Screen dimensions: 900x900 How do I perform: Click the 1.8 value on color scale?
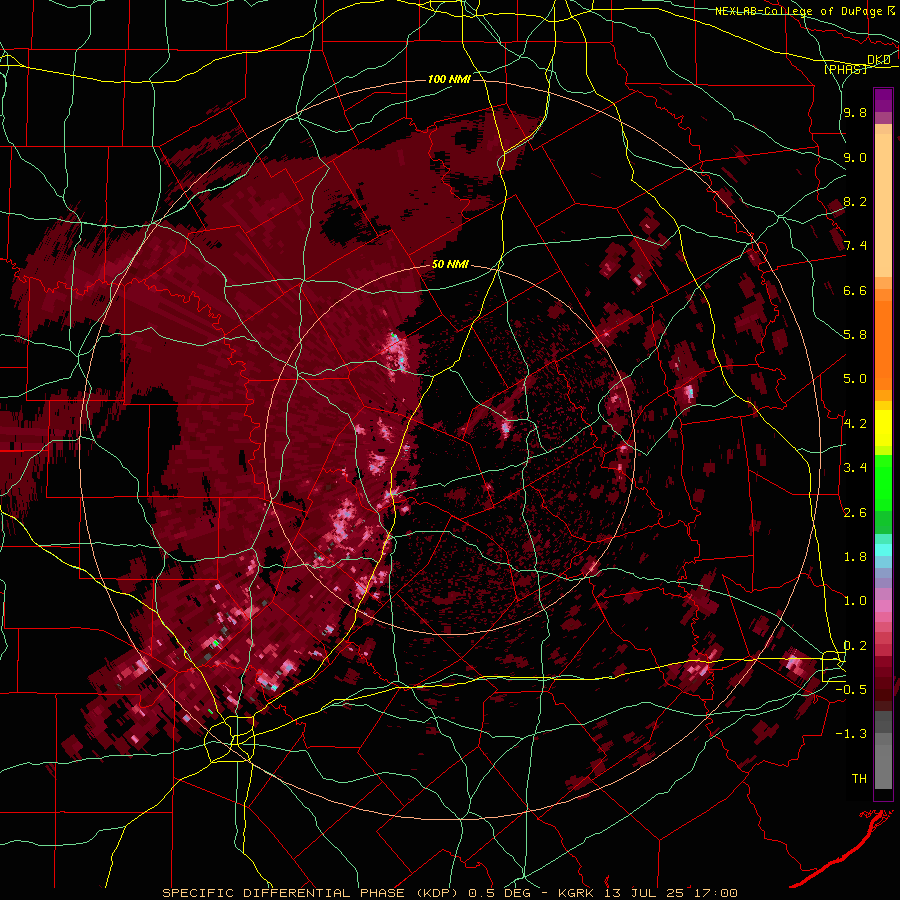[x=855, y=557]
